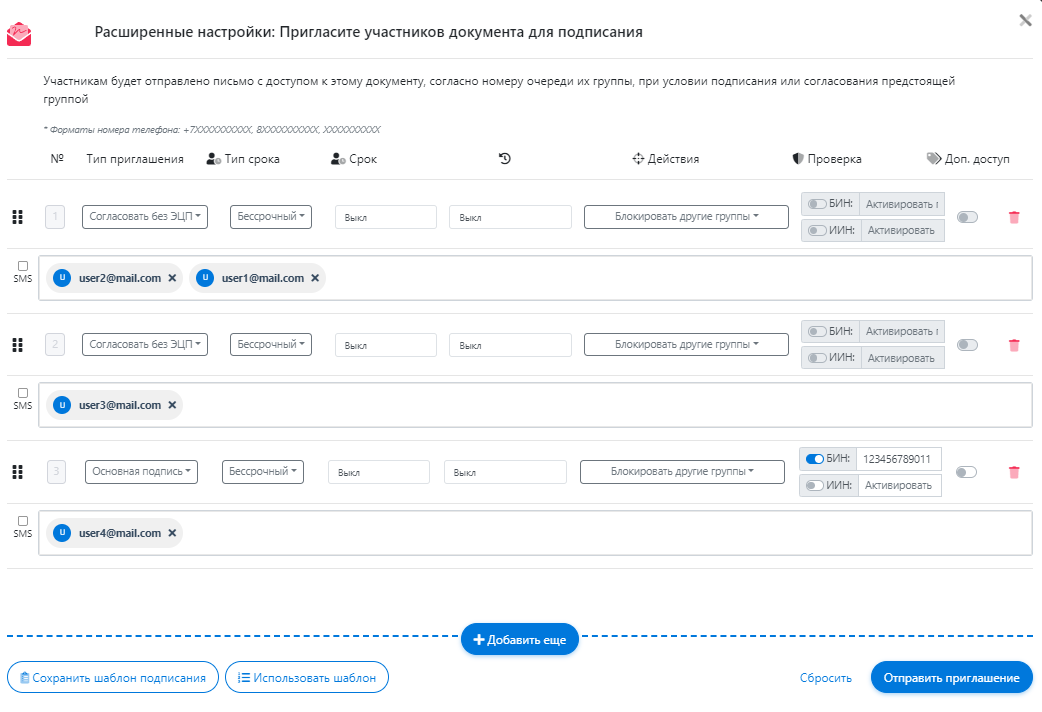Remove user2@mail.com from recipients
Image resolution: width=1042 pixels, height=712 pixels.
coord(172,278)
